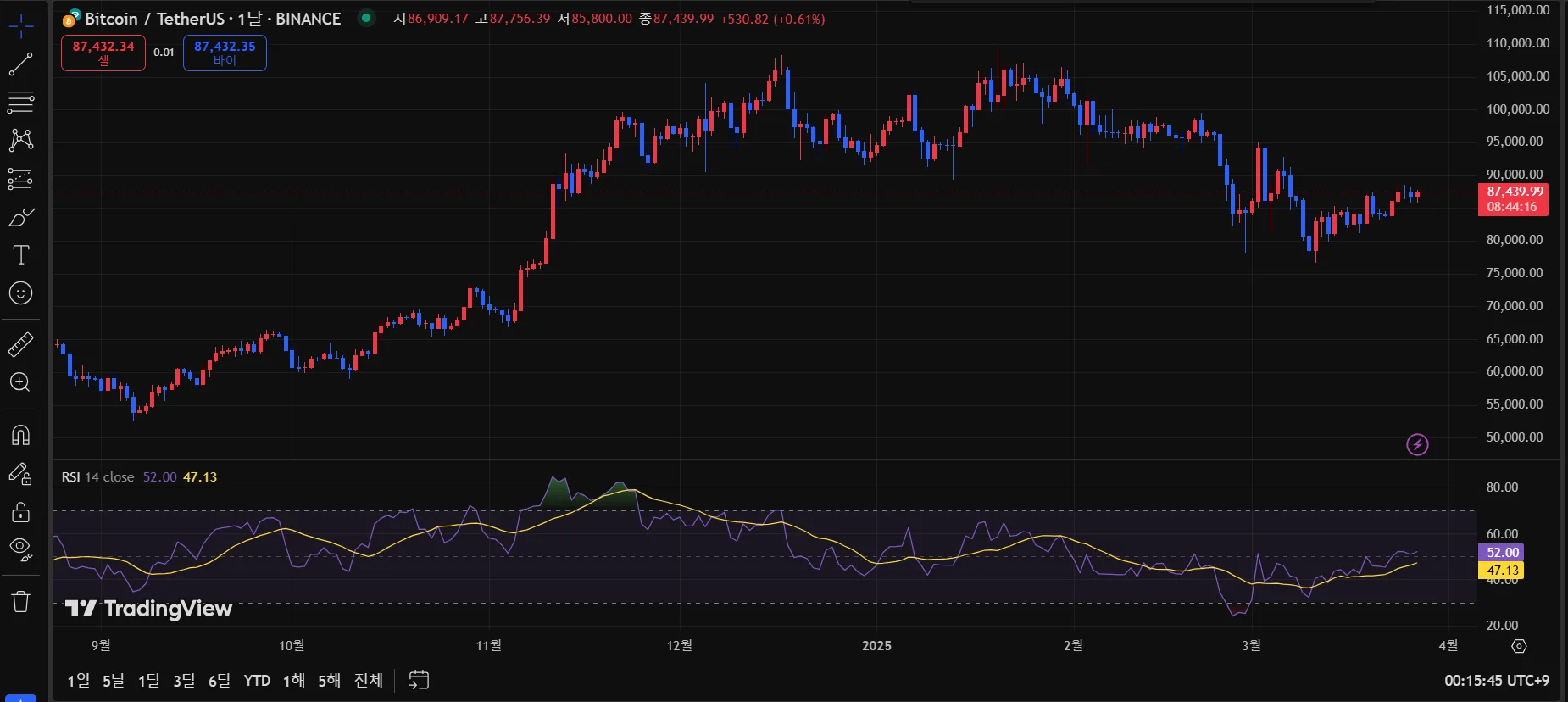Viewport: 1568px width, 702px height.
Task: Toggle hide all drawings eye icon
Action: pos(20,549)
